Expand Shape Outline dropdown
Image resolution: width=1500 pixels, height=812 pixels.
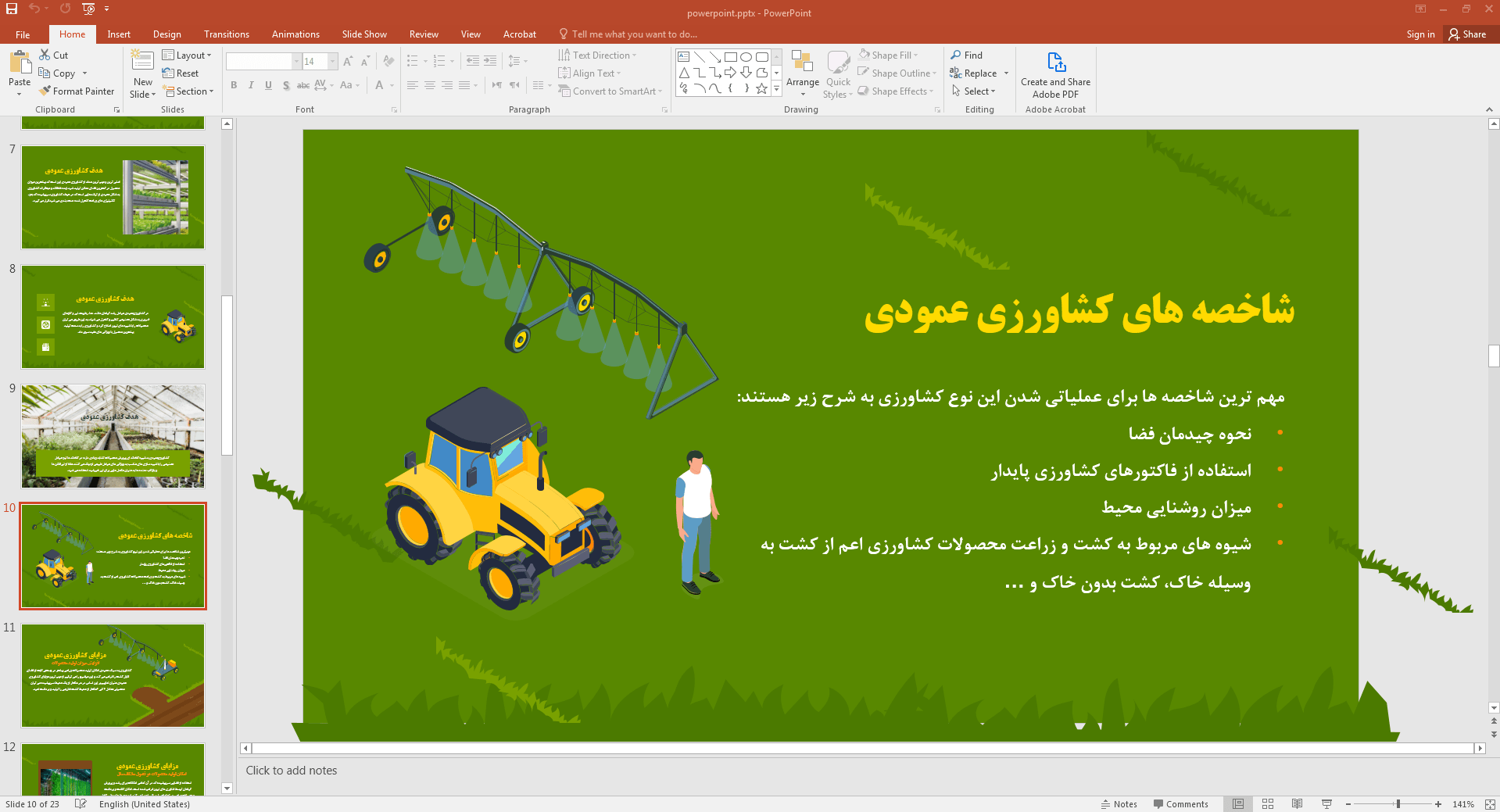pos(897,73)
